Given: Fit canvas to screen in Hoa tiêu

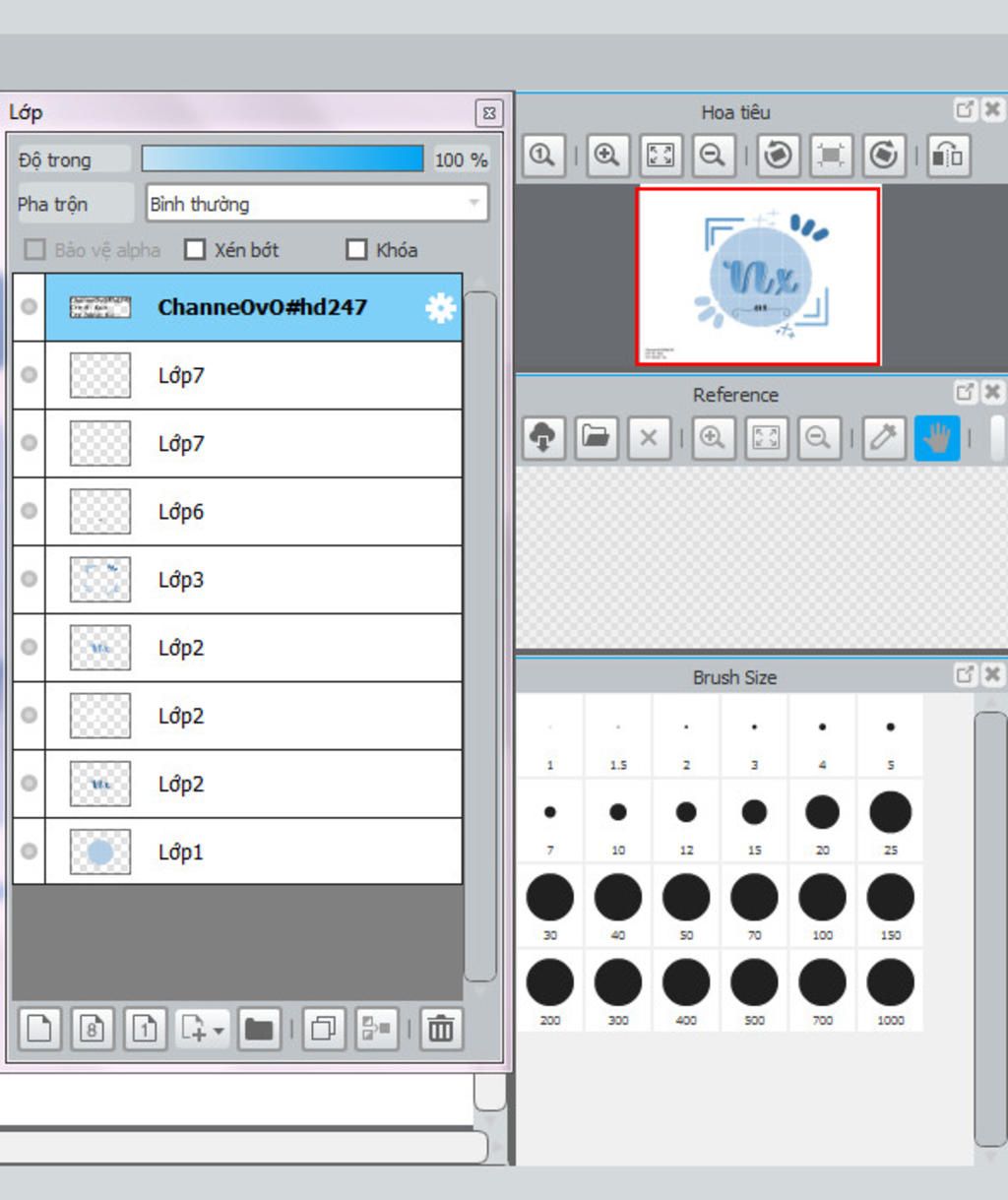Looking at the screenshot, I should [661, 156].
